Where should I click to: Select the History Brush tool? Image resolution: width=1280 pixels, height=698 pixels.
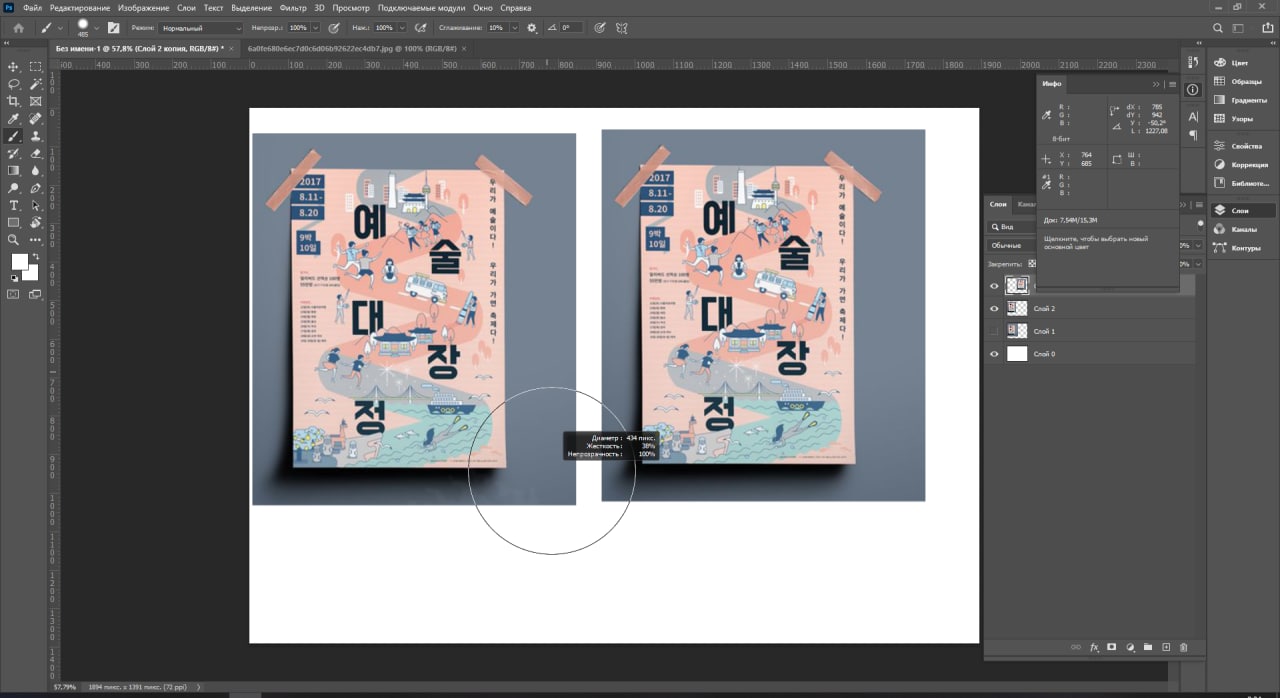14,153
